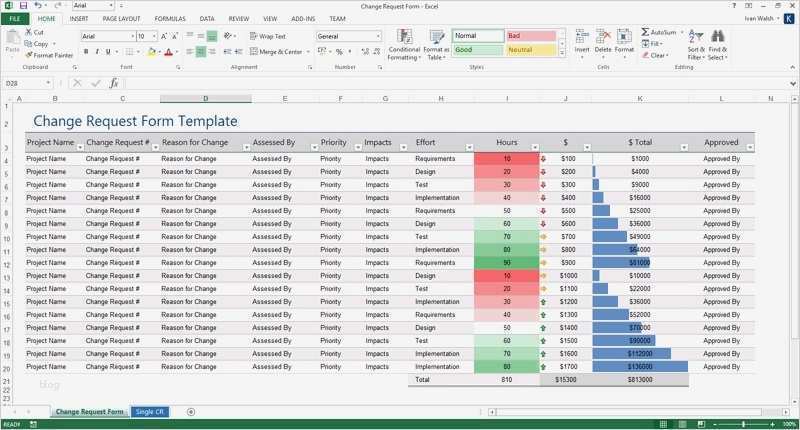Insert a function using fx
This screenshot has height=430, width=800.
(x=114, y=83)
